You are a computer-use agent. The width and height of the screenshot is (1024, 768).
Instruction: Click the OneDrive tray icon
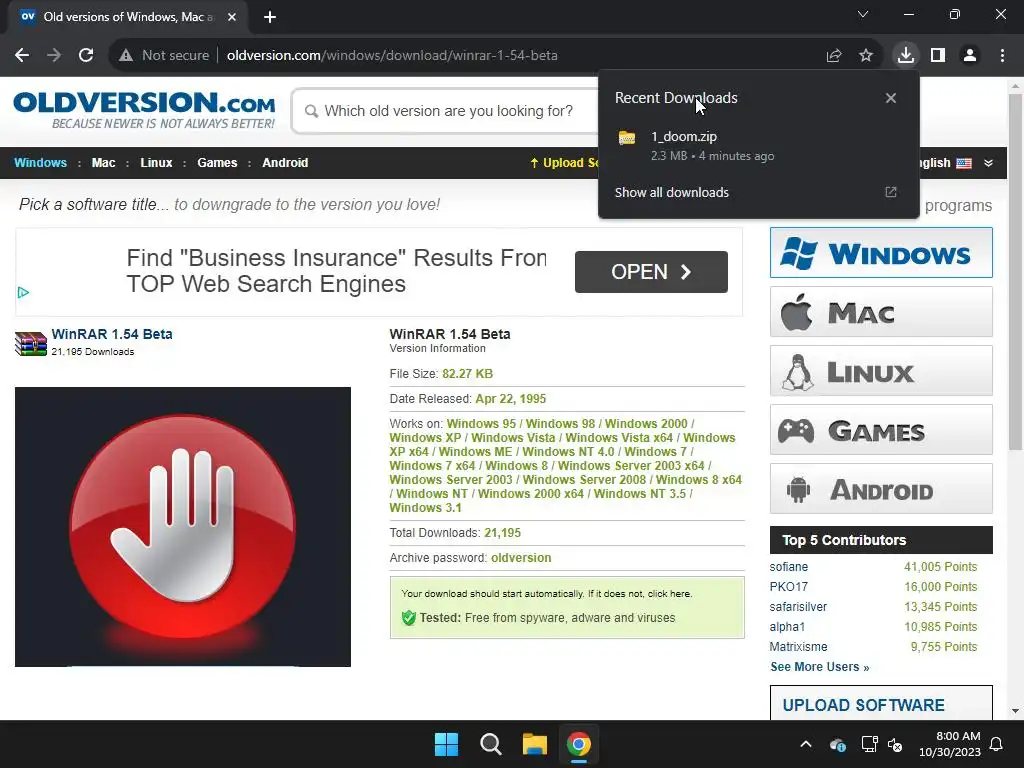click(x=838, y=744)
